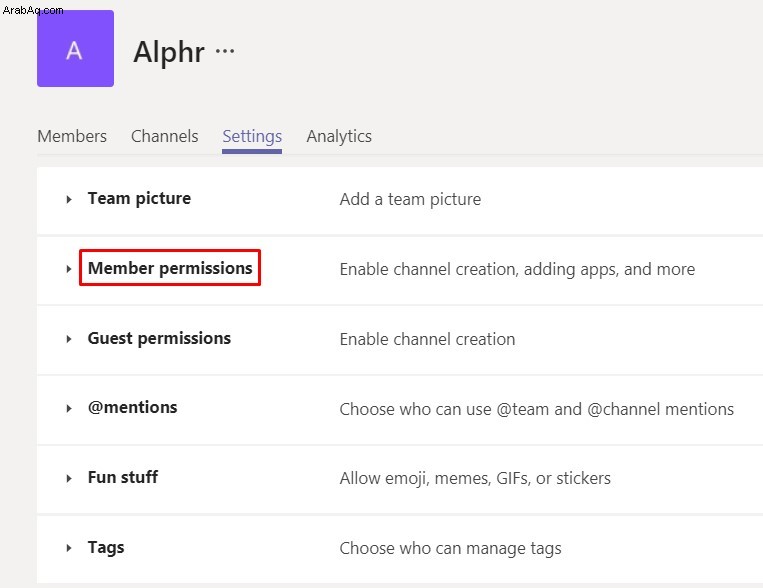This screenshot has height=588, width=763.
Task: Select the Settings tab
Action: pos(252,136)
